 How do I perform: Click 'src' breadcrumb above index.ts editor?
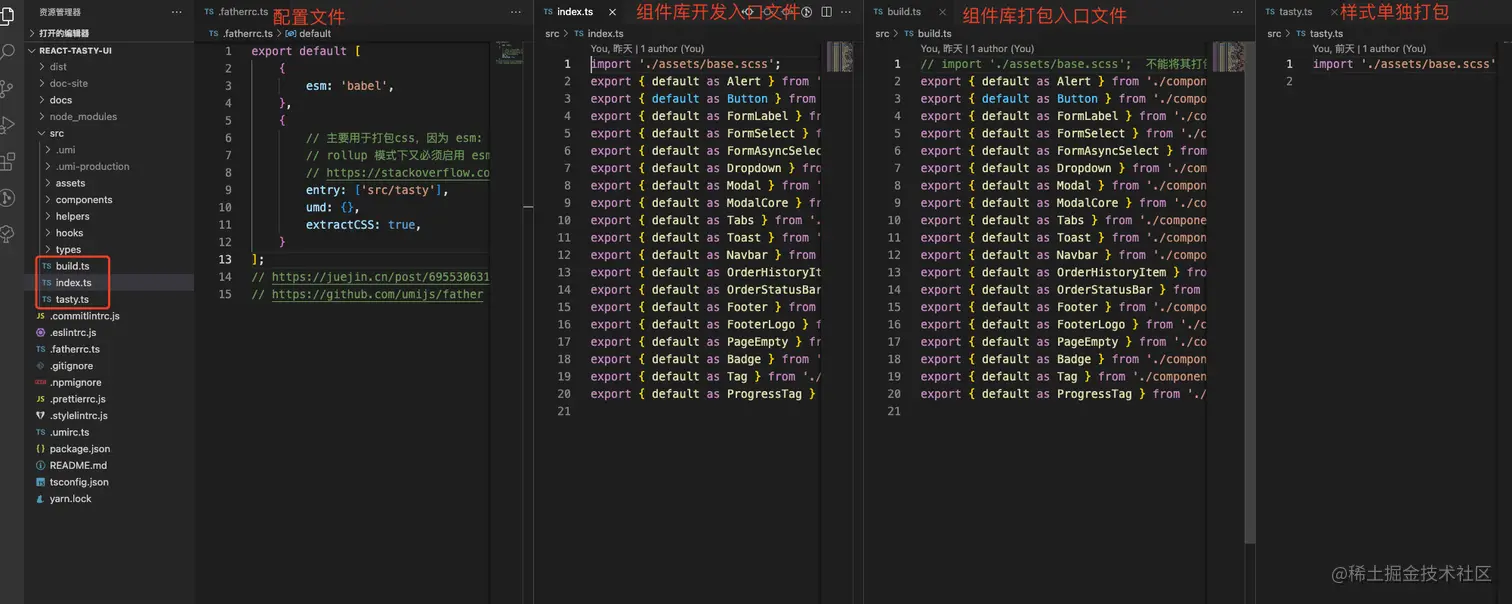(x=552, y=33)
